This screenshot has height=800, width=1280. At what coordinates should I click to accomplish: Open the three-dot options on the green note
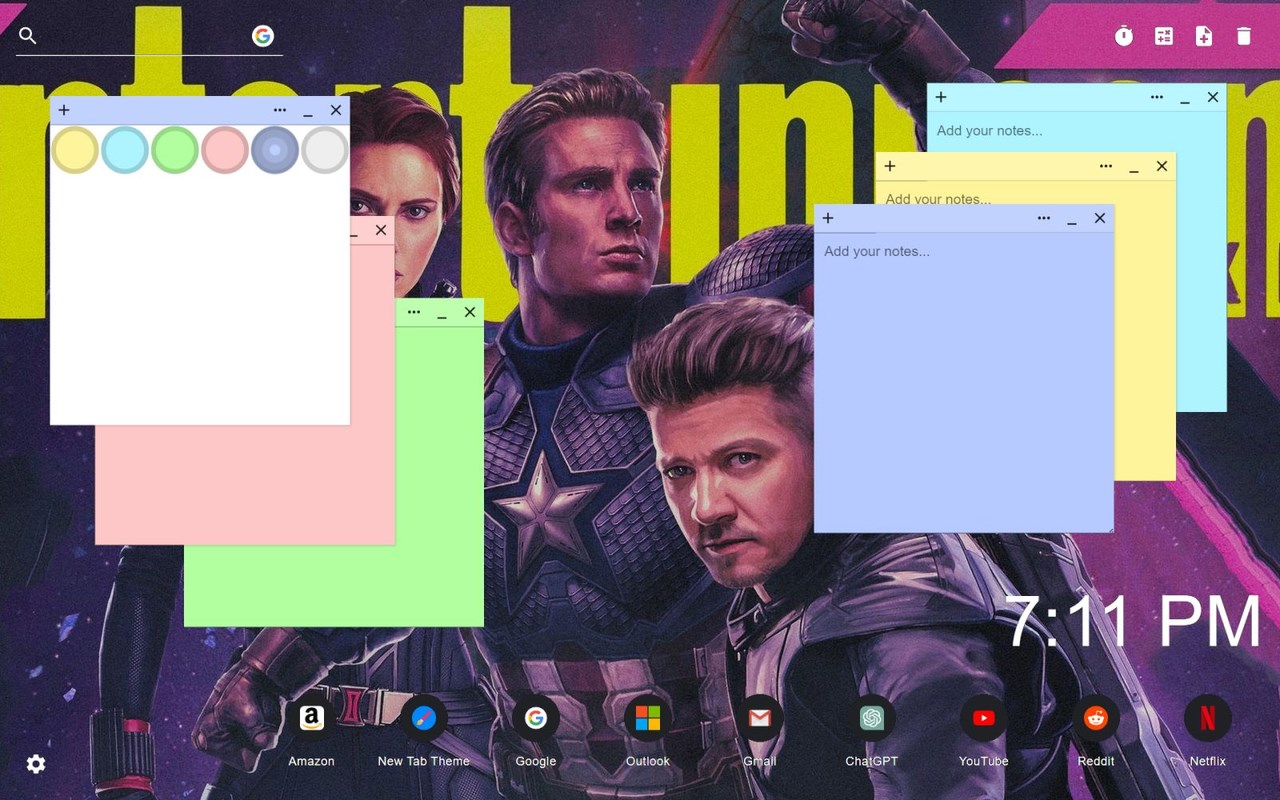point(414,312)
